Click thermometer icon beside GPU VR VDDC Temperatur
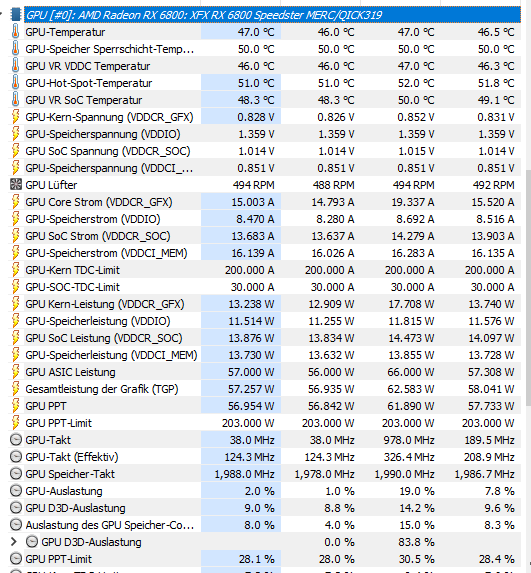531x573 pixels. [15, 66]
